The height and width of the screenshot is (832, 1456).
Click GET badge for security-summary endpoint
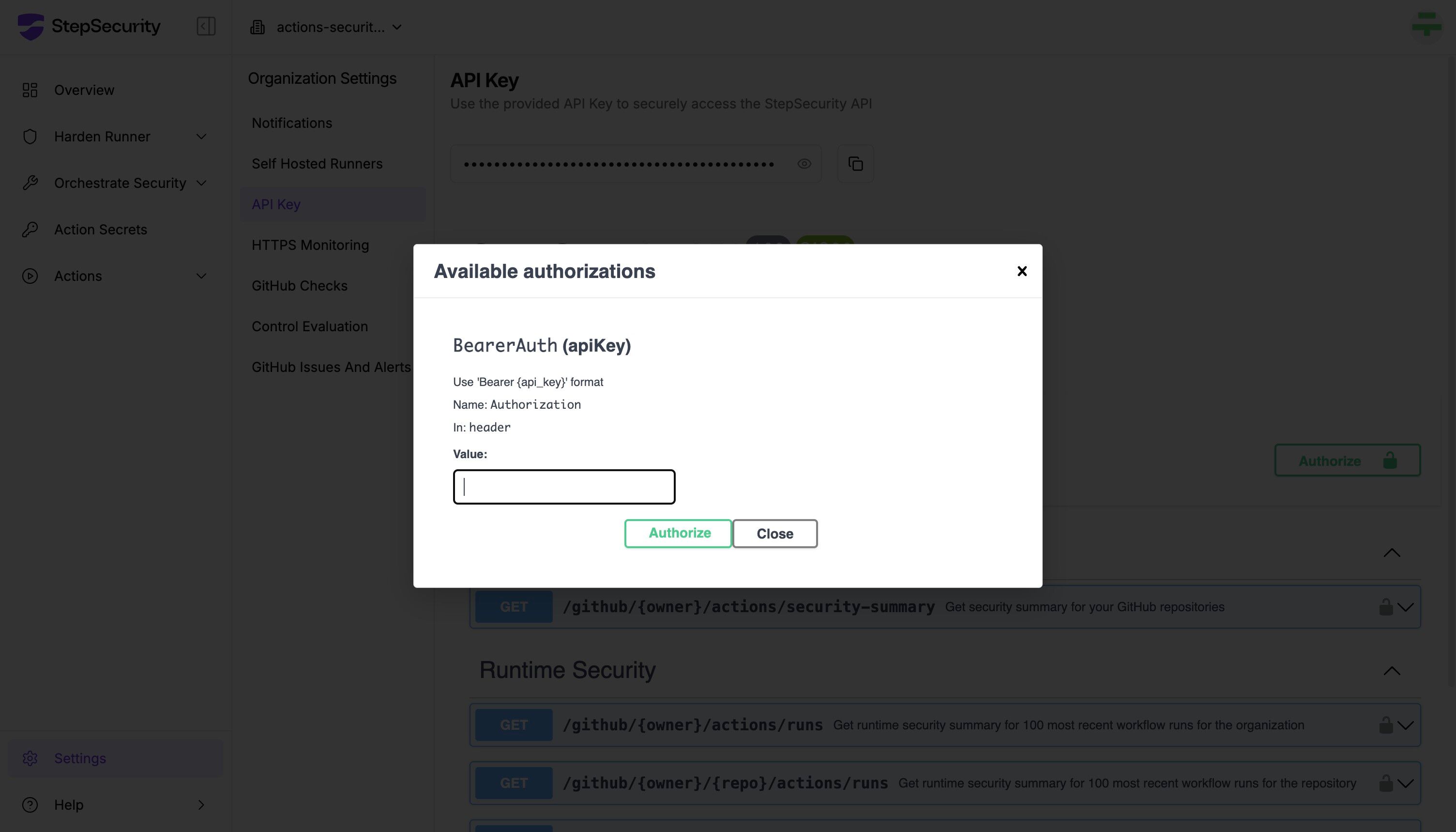click(x=514, y=606)
